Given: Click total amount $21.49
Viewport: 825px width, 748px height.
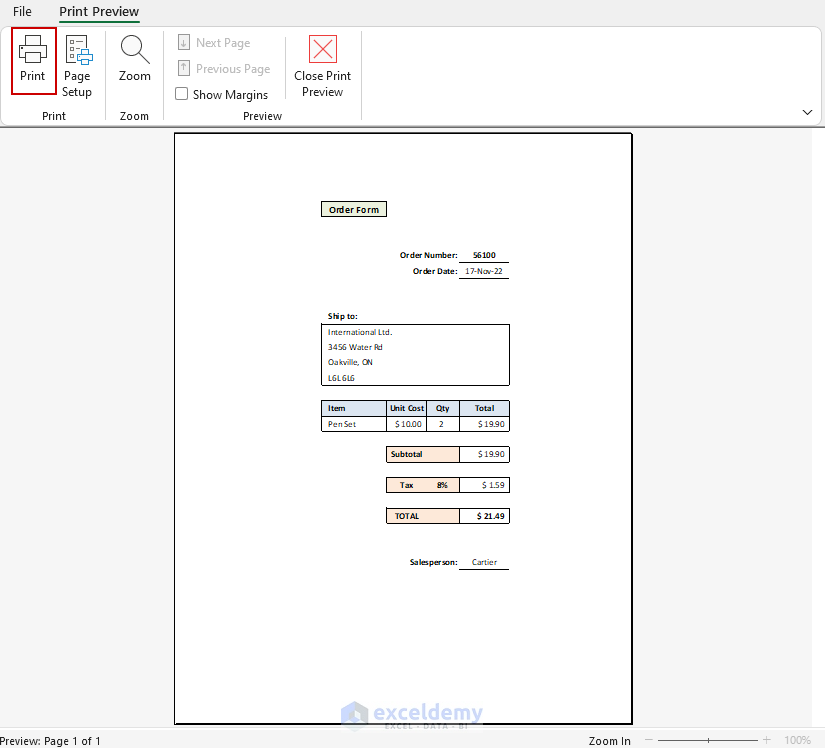Looking at the screenshot, I should (485, 516).
